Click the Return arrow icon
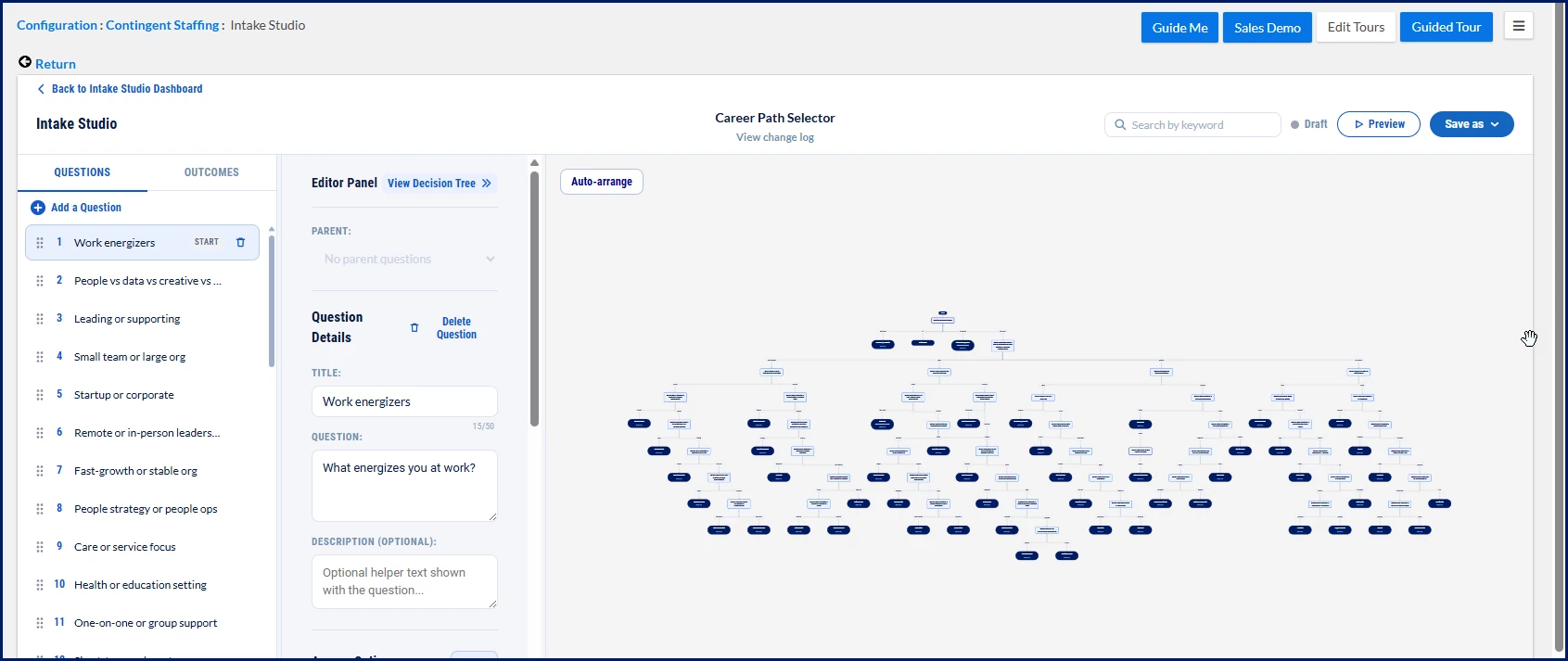Viewport: 1568px width, 661px height. click(25, 62)
